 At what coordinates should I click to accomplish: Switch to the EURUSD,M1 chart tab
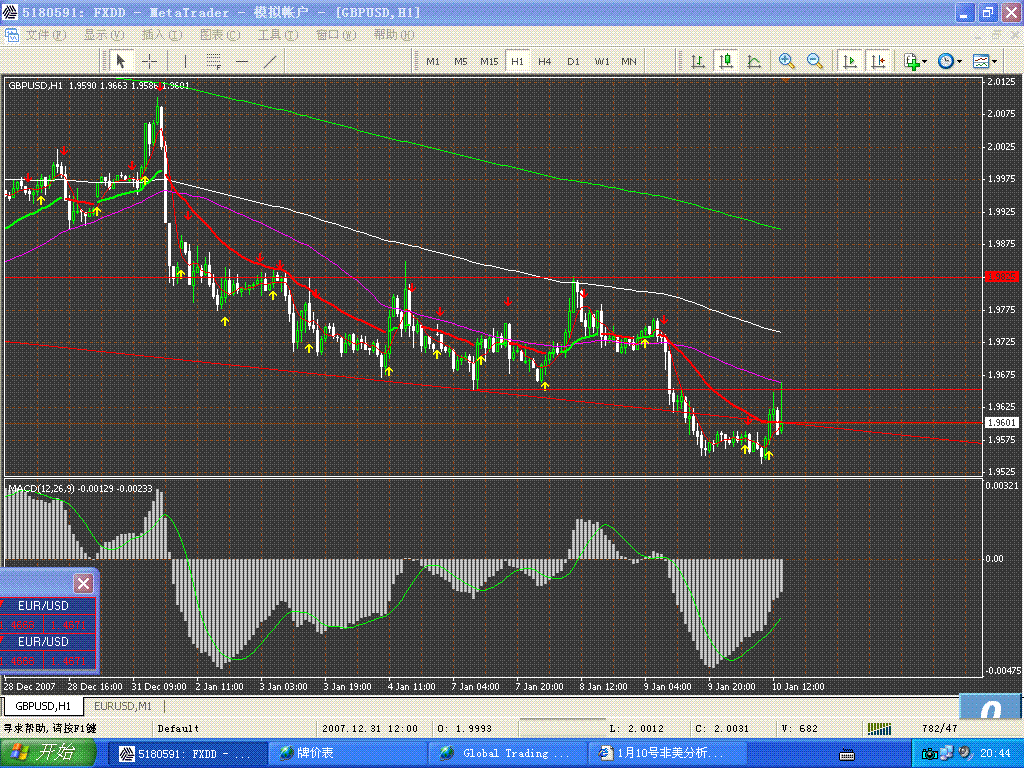click(123, 706)
